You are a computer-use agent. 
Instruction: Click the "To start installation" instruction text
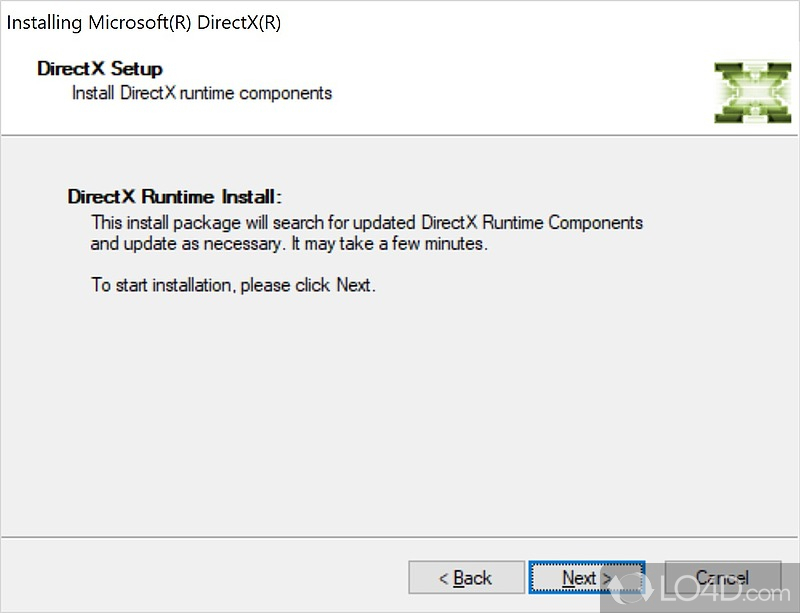click(233, 285)
